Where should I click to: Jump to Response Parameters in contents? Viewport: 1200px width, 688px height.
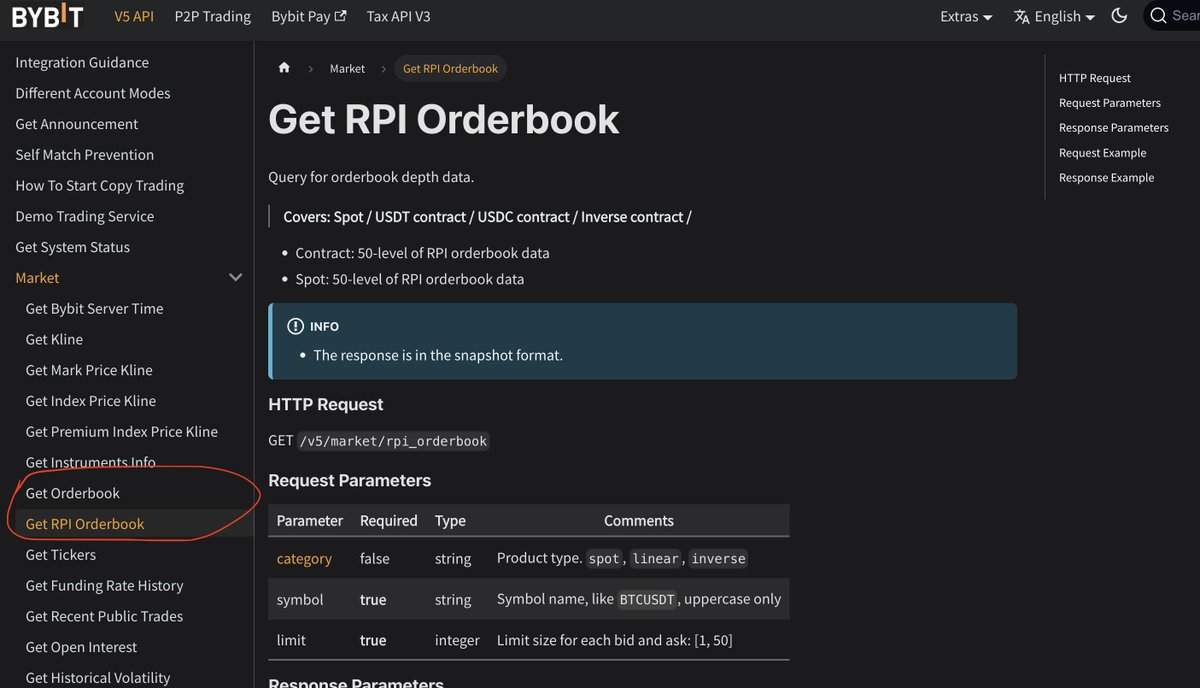tap(1114, 128)
